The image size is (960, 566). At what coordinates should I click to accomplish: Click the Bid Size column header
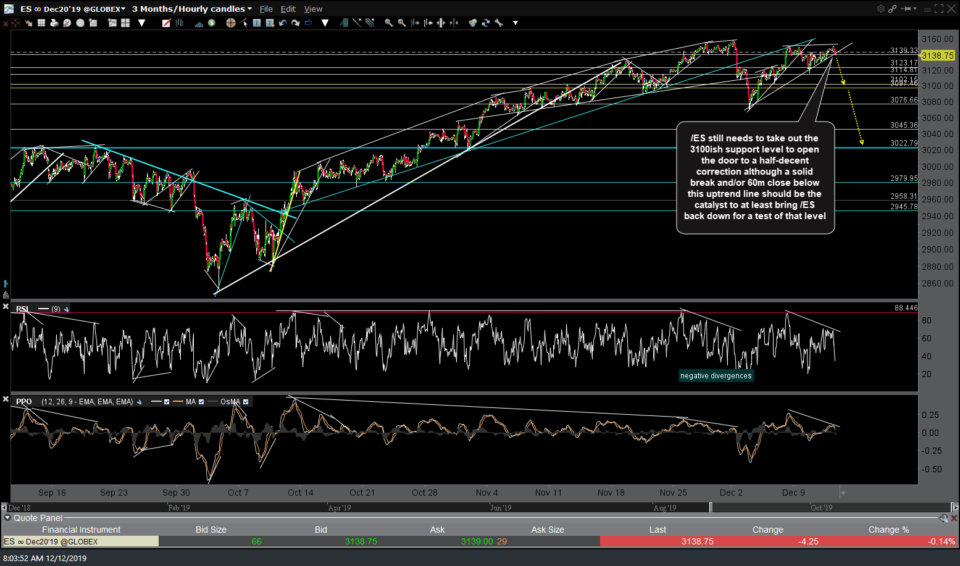[x=211, y=530]
